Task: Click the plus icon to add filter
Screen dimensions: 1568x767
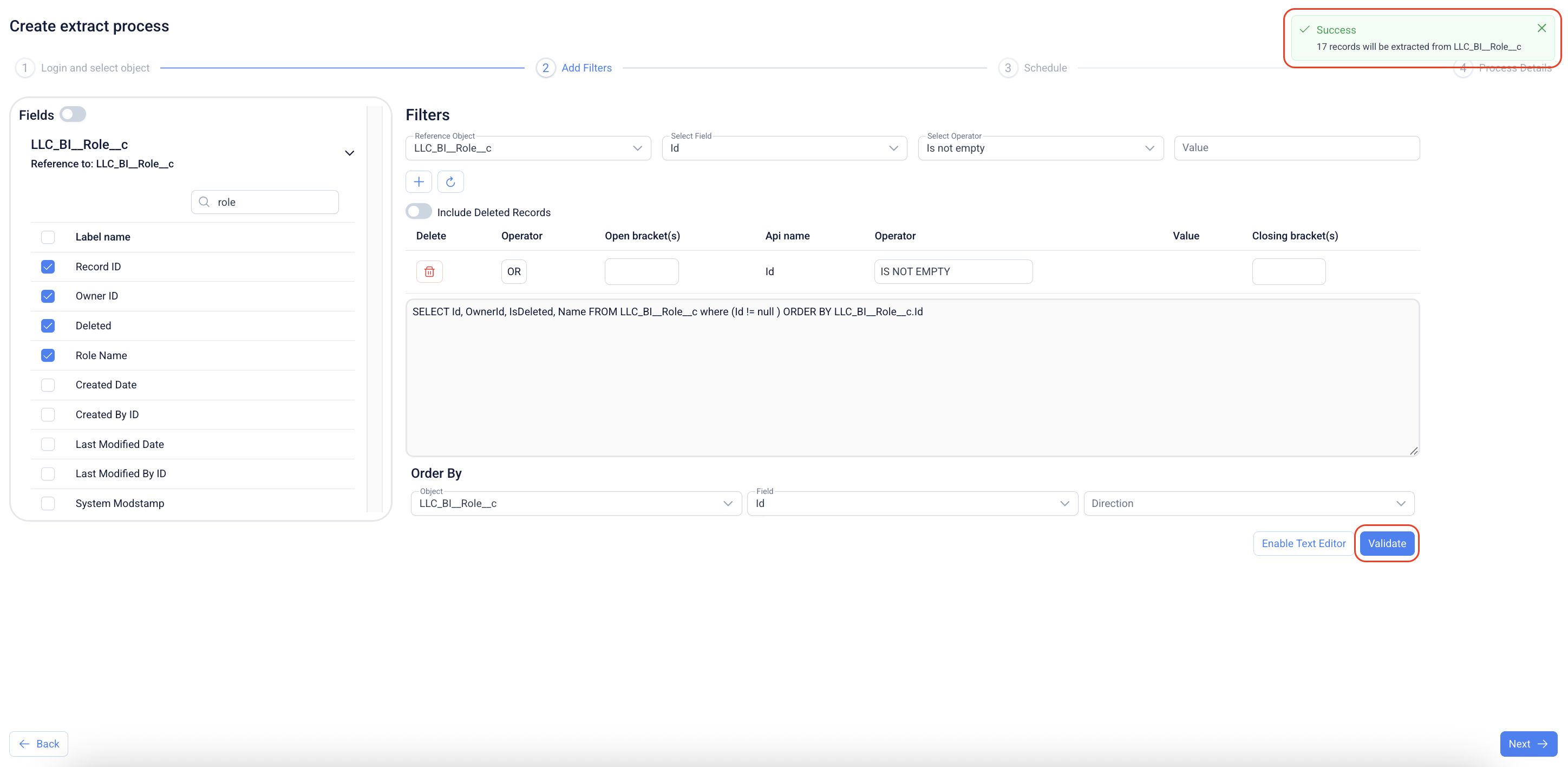Action: coord(419,181)
